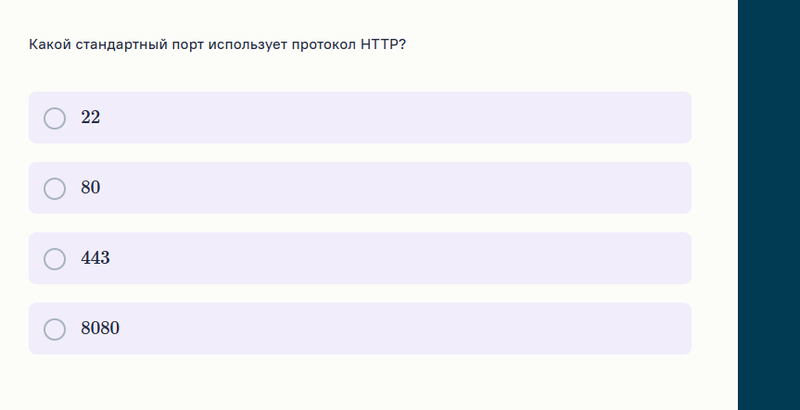The height and width of the screenshot is (410, 800).
Task: Click the "443" answer label text
Action: click(x=96, y=259)
